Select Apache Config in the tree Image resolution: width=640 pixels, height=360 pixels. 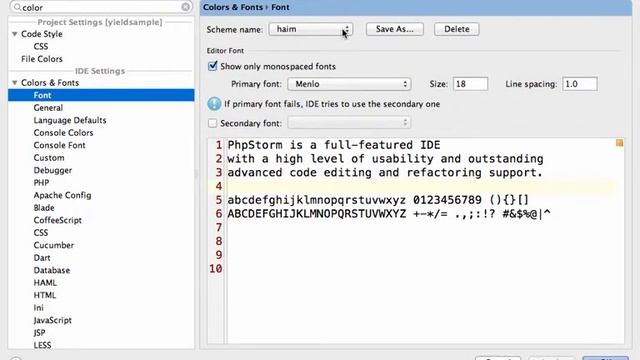[62, 195]
